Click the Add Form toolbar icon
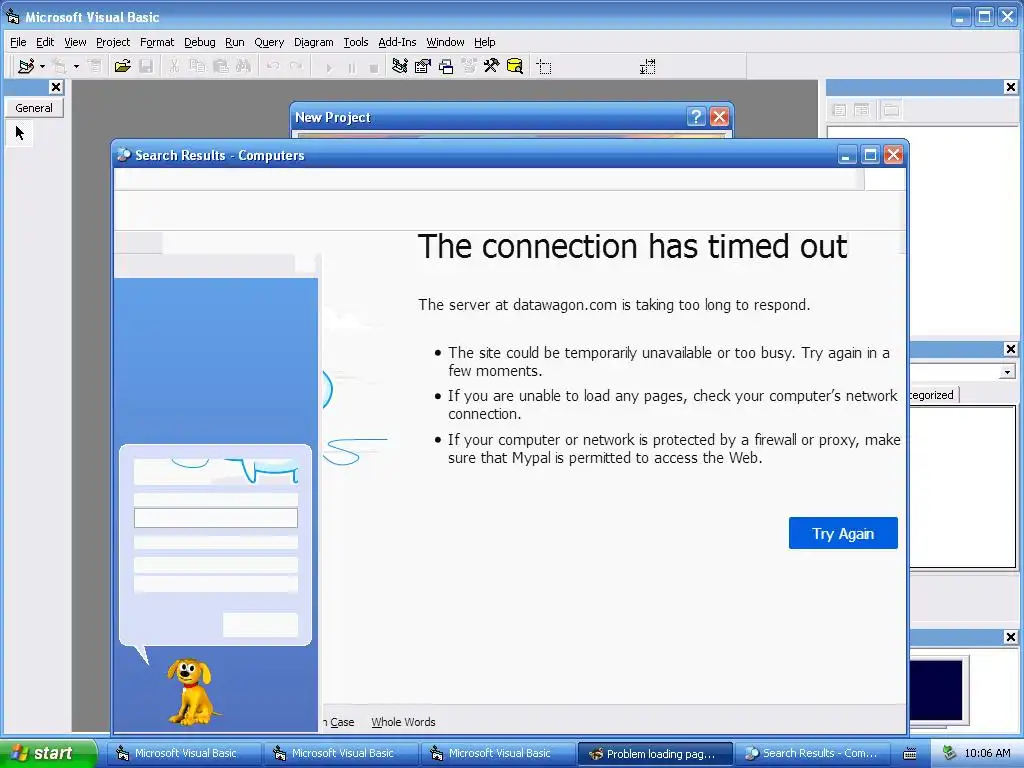 (59, 66)
